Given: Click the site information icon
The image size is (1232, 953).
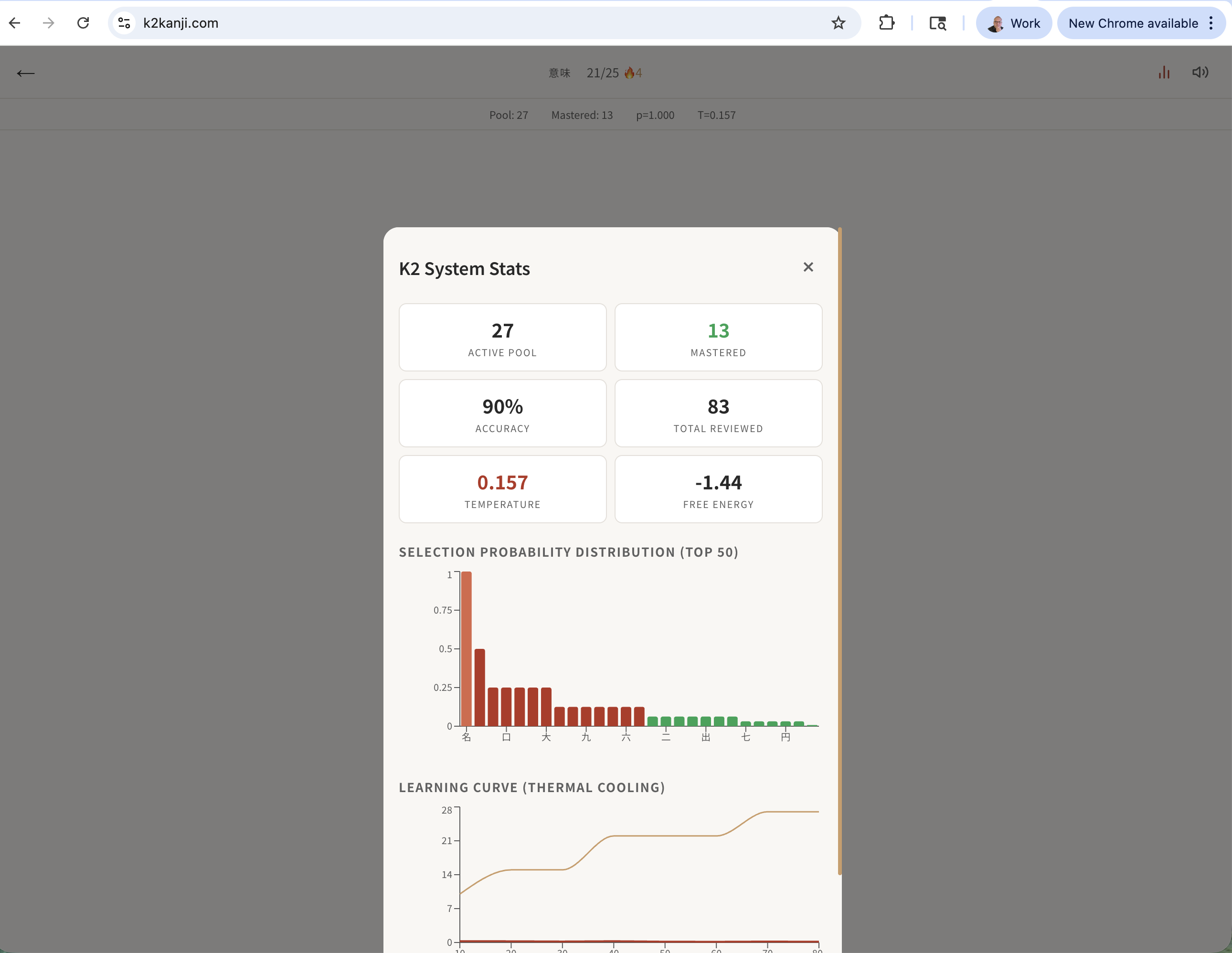Looking at the screenshot, I should [124, 23].
